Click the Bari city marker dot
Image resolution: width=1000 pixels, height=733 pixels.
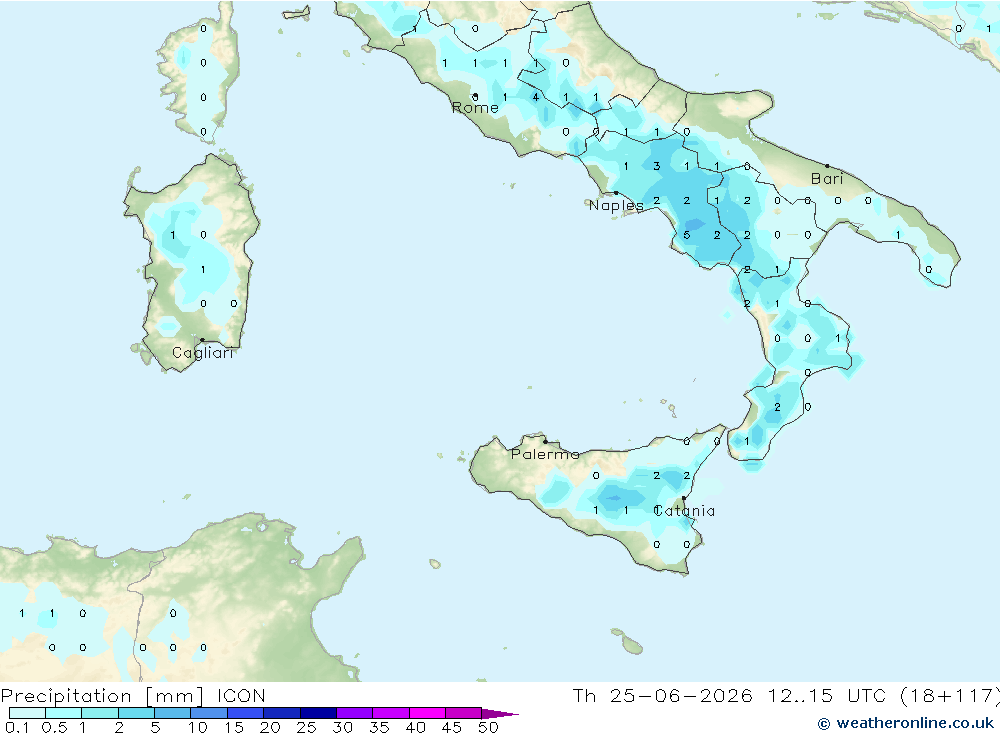(x=827, y=167)
